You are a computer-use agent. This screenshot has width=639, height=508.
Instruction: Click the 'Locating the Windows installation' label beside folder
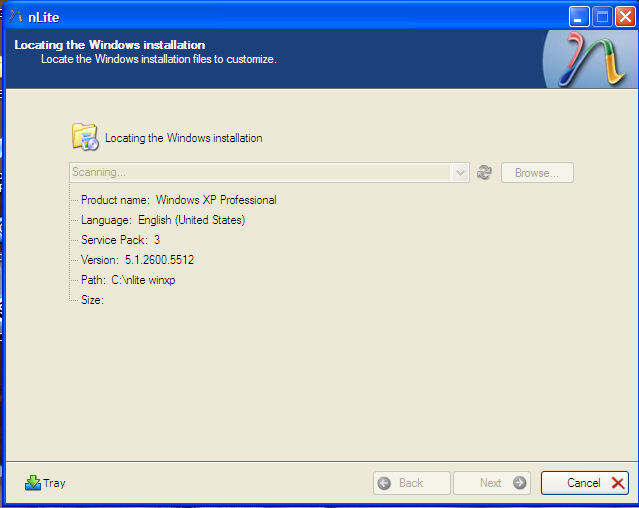coord(183,138)
